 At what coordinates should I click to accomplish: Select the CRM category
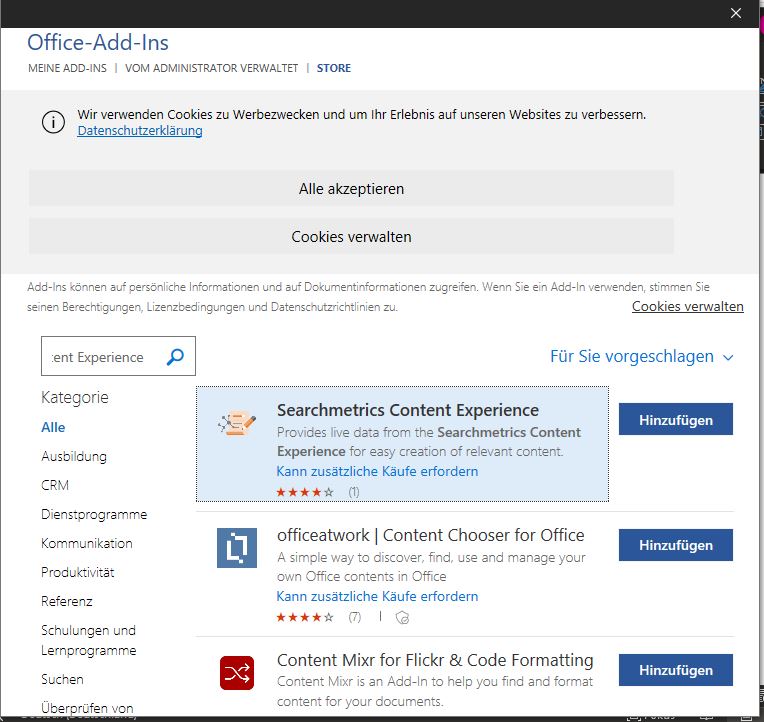pos(55,485)
